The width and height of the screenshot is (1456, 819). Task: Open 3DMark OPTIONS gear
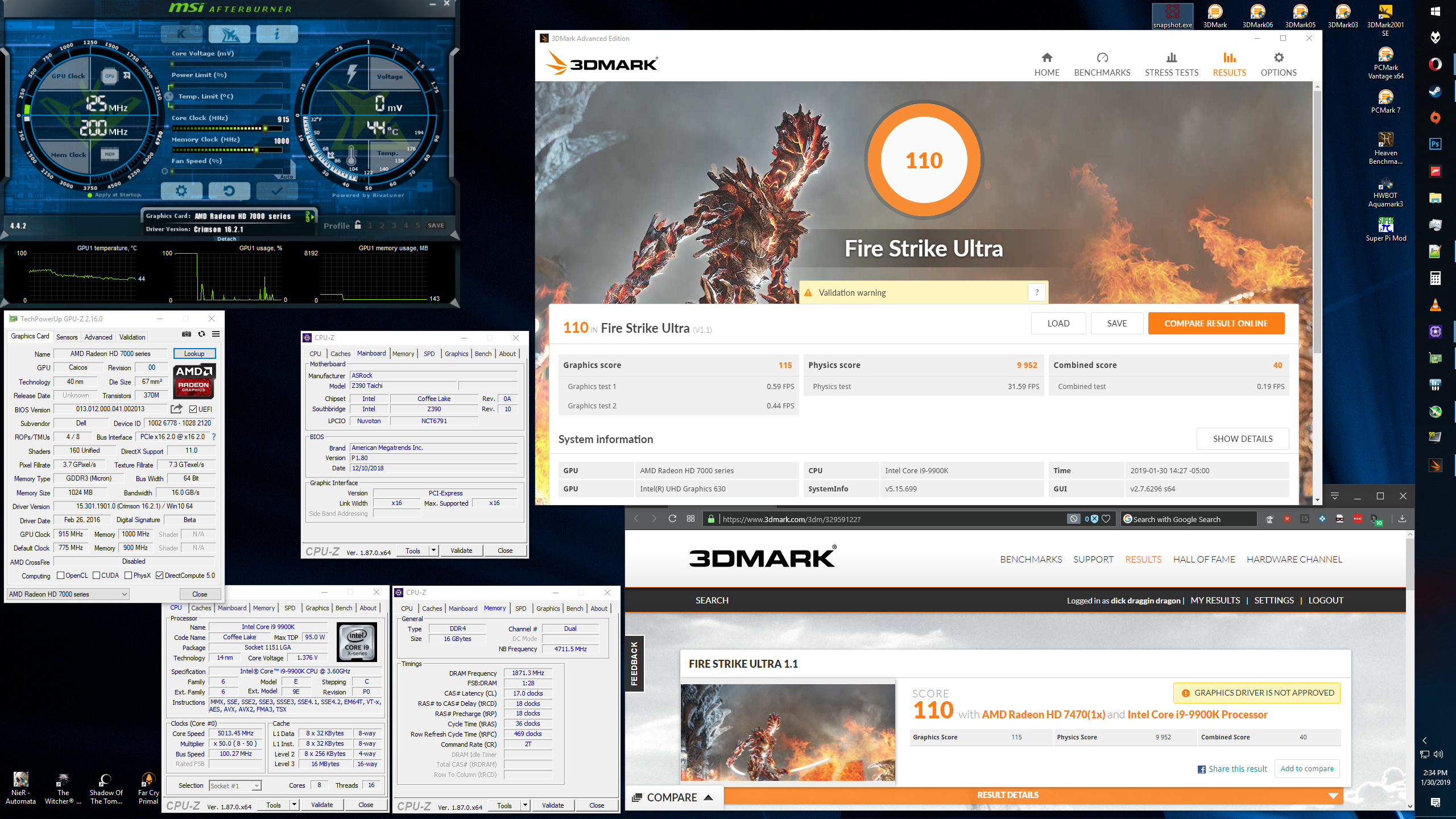tap(1278, 64)
